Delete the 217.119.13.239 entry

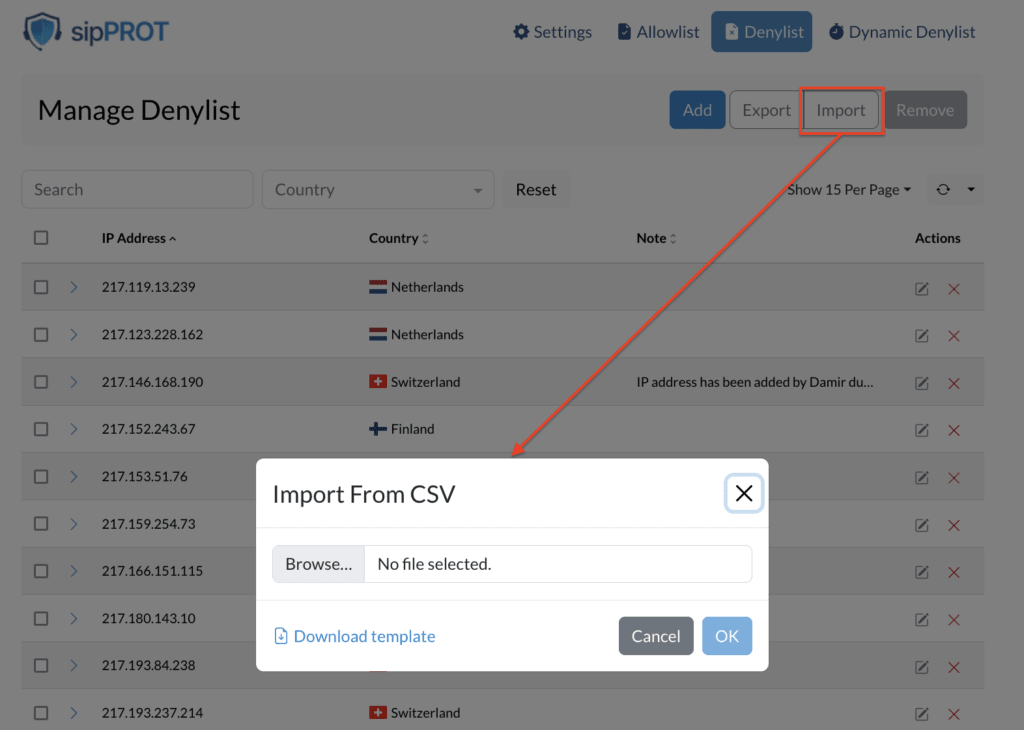click(x=953, y=289)
